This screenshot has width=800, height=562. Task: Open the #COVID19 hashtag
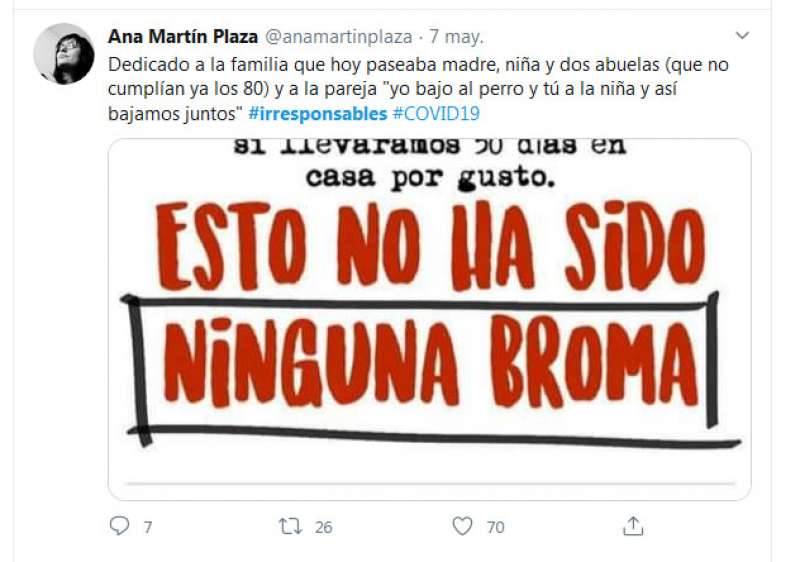point(436,113)
